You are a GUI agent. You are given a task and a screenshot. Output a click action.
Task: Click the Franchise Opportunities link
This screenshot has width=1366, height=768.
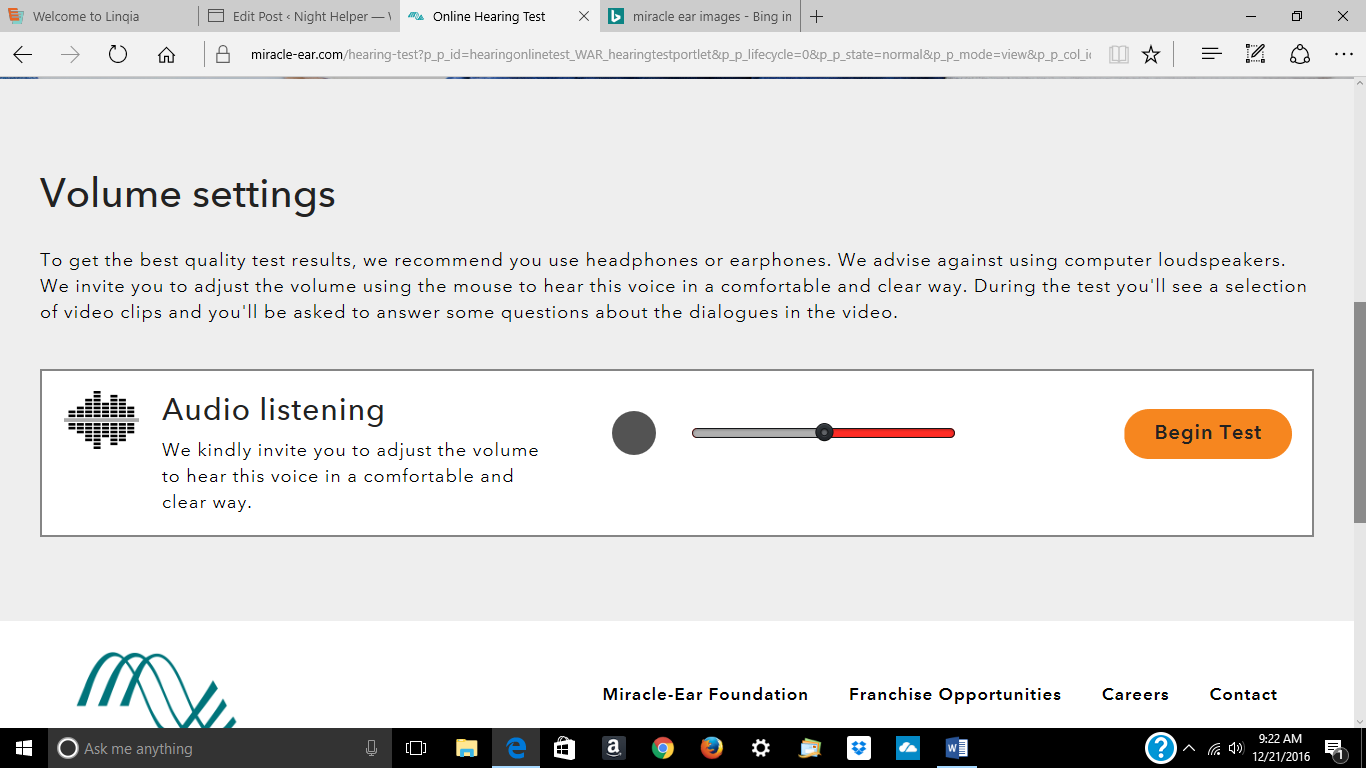coord(955,694)
